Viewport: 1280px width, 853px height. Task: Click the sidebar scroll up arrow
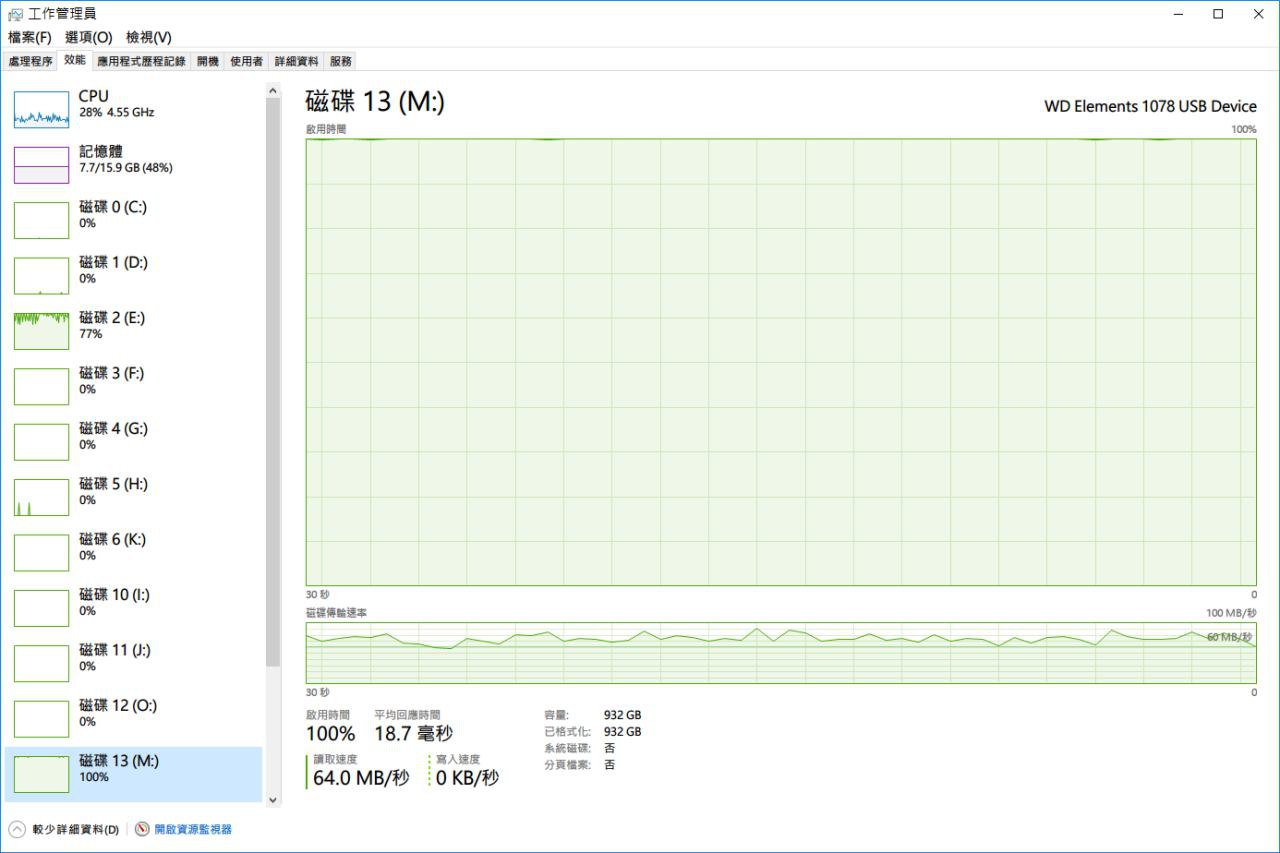click(x=273, y=91)
